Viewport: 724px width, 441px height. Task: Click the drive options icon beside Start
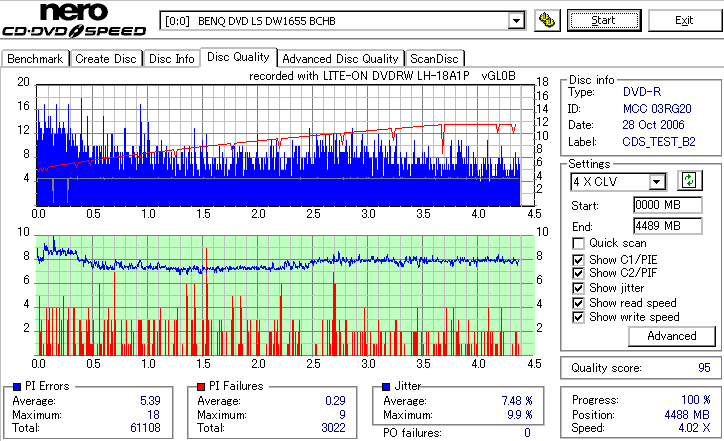547,20
